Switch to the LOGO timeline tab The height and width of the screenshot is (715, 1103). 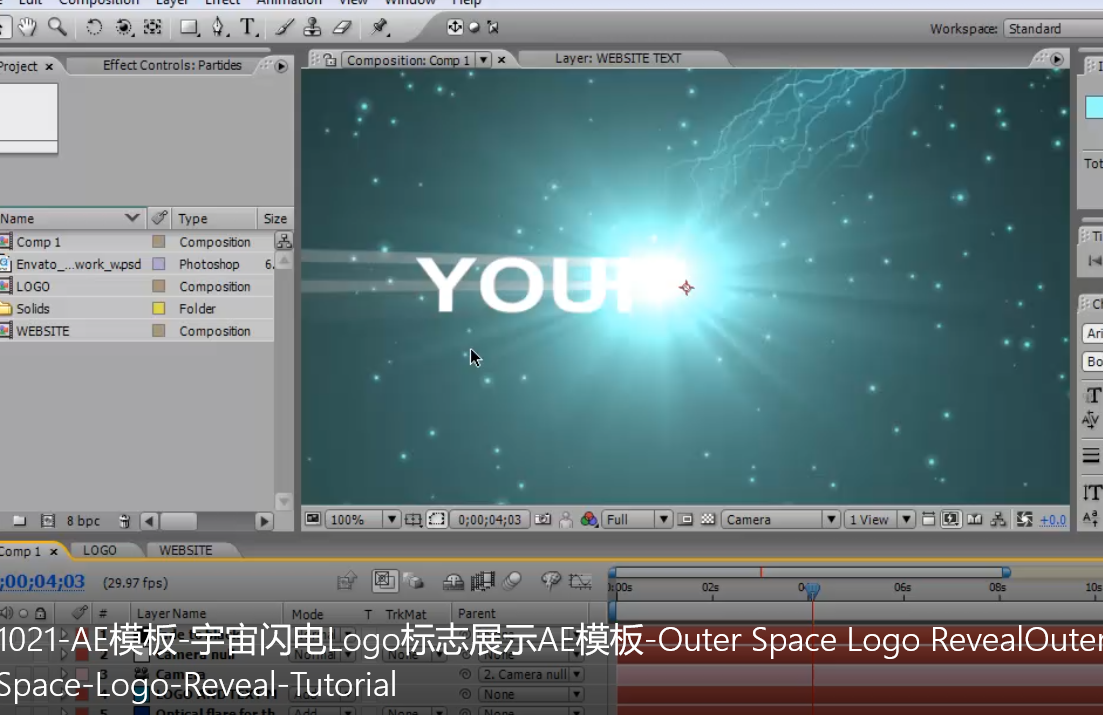(x=100, y=550)
